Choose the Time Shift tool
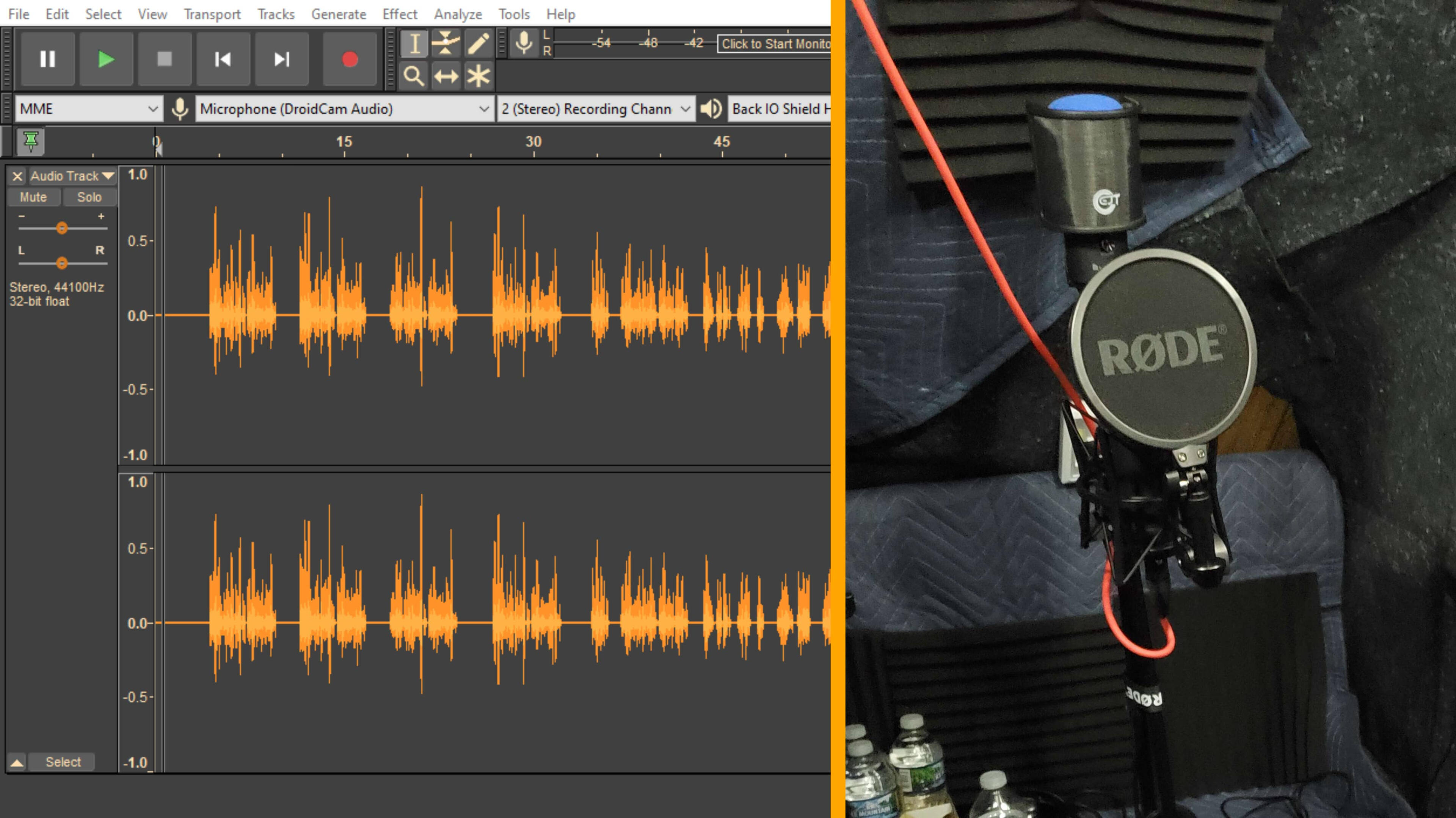 (x=446, y=75)
